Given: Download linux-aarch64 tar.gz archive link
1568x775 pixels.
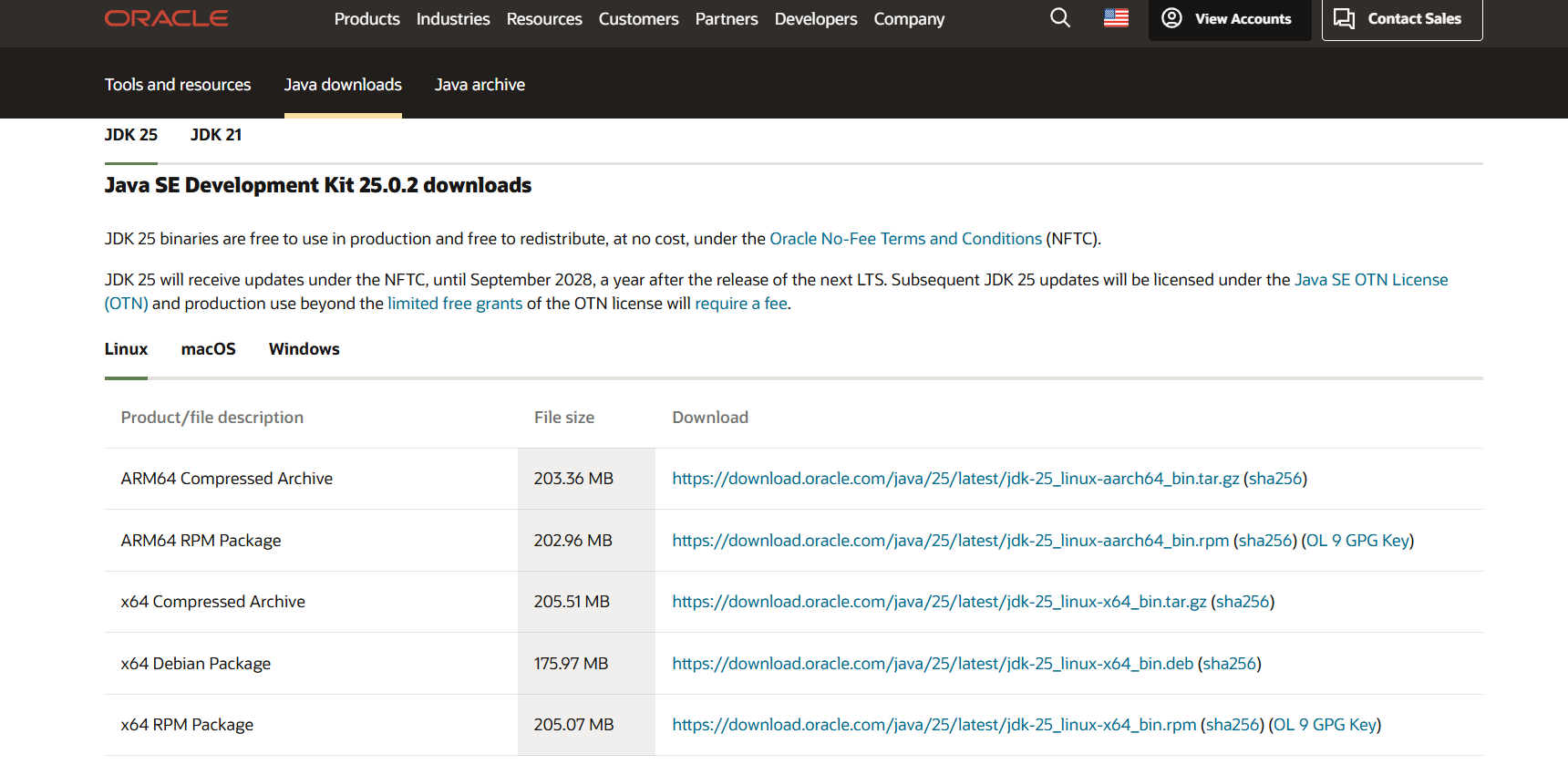Looking at the screenshot, I should (x=955, y=479).
